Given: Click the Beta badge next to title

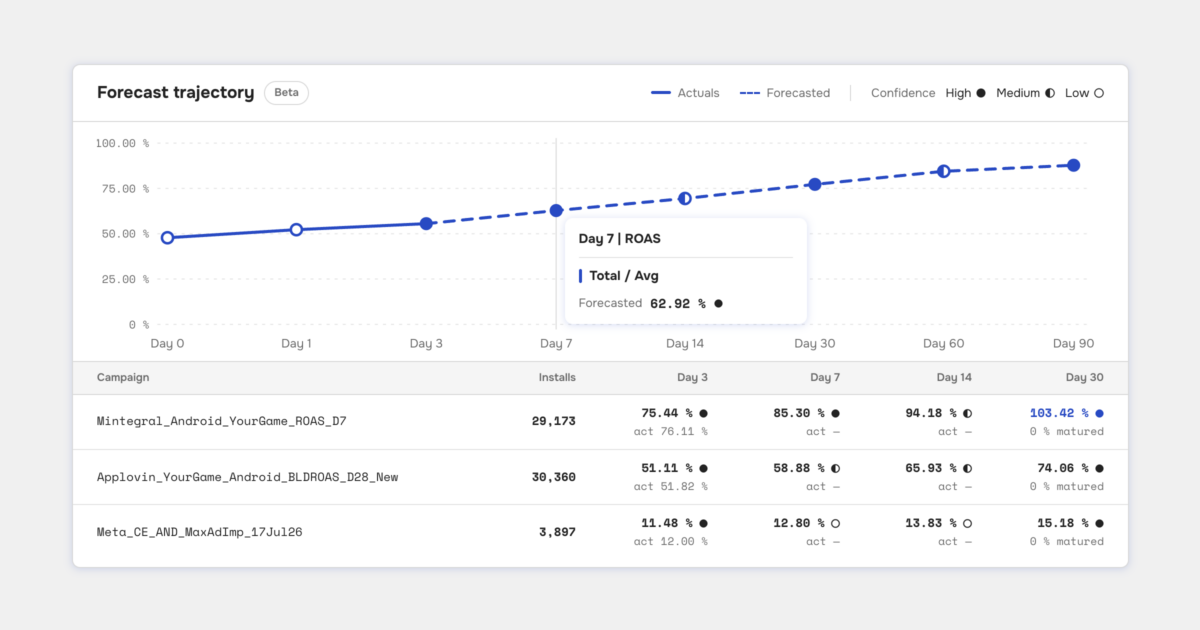Looking at the screenshot, I should click(286, 93).
